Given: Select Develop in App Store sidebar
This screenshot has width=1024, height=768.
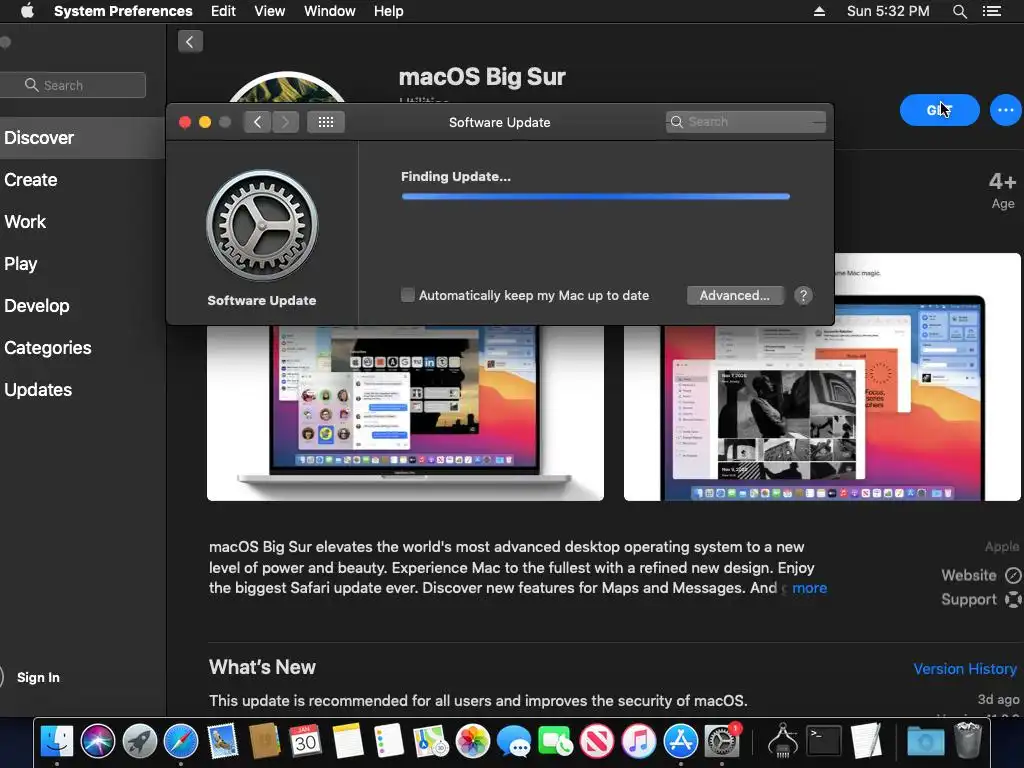Looking at the screenshot, I should point(37,306).
